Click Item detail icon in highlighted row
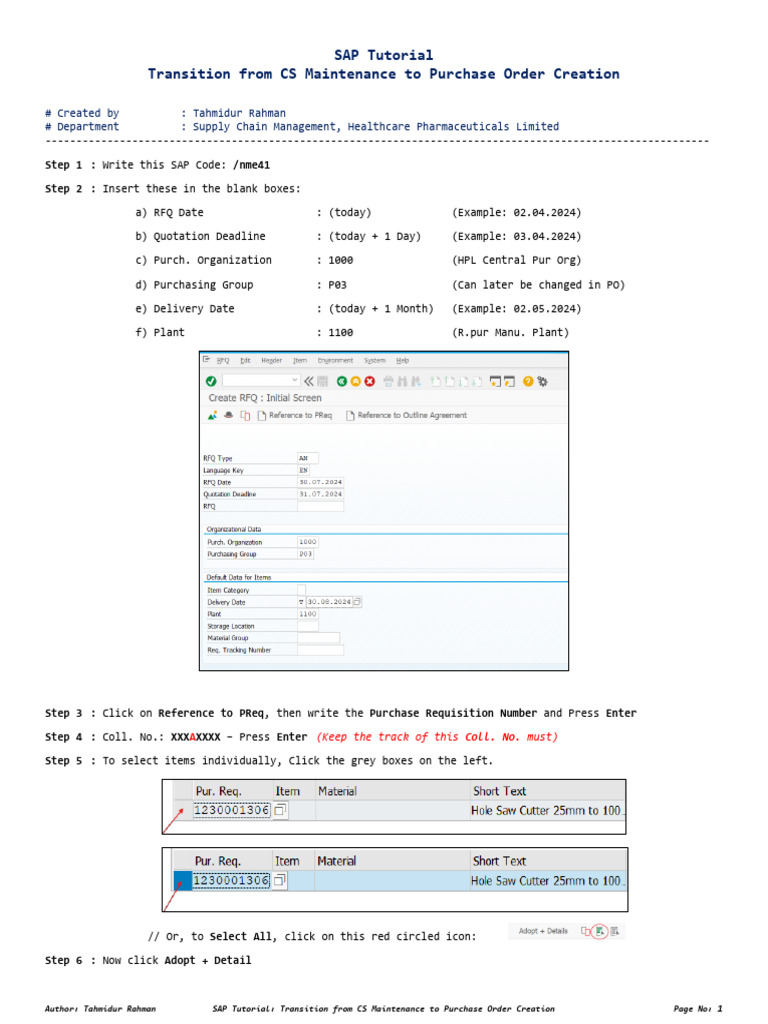This screenshot has width=768, height=1024. (280, 881)
